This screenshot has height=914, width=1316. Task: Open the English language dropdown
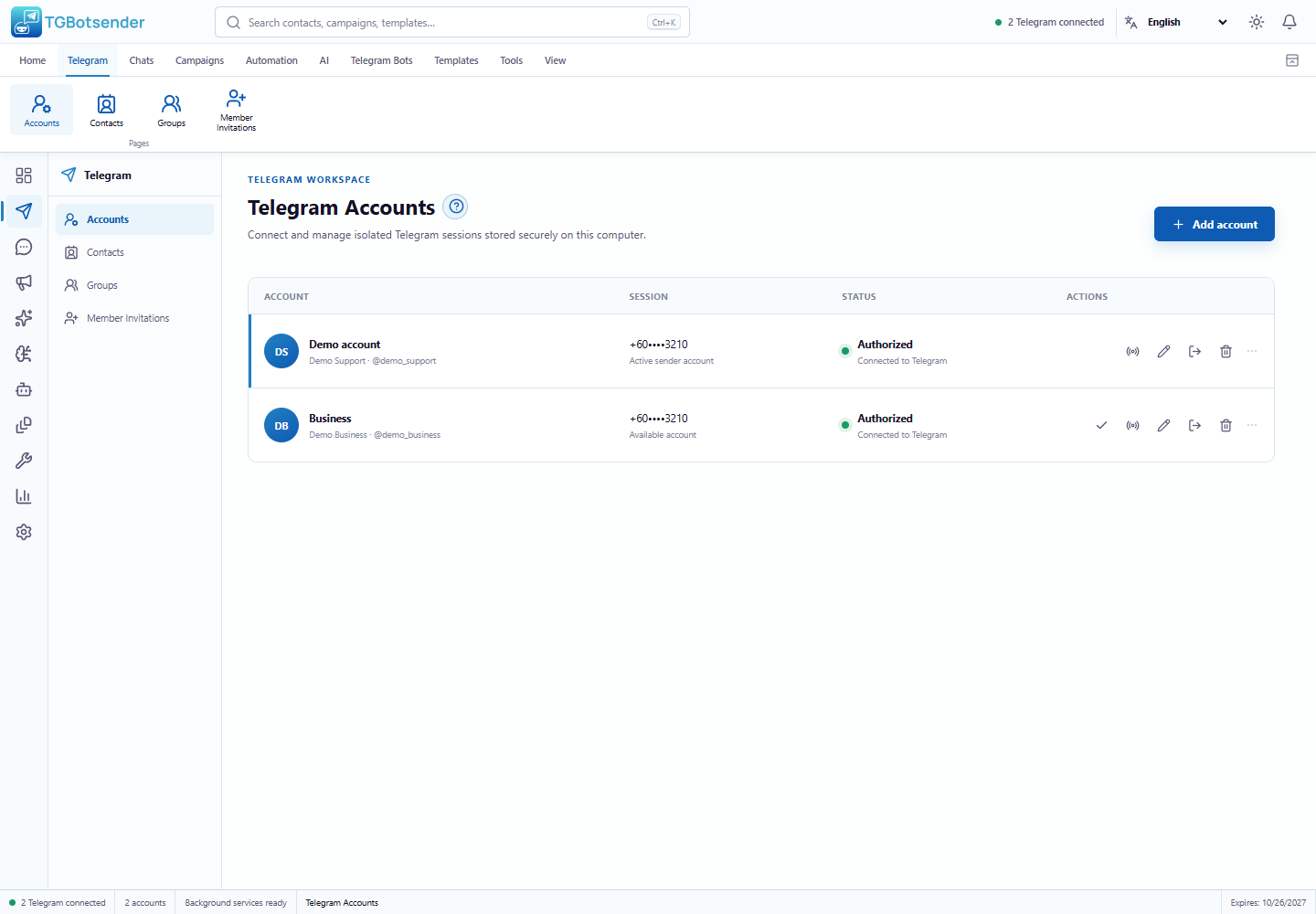pos(1177,22)
